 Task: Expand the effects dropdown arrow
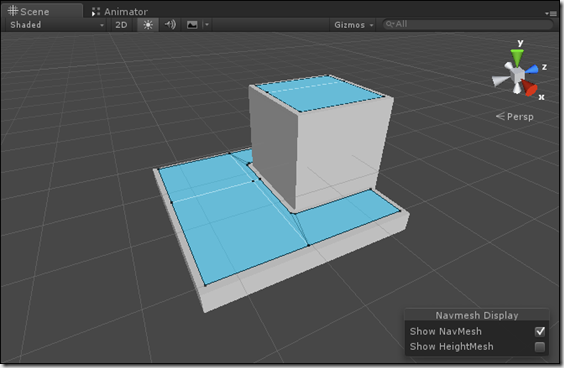coord(207,25)
